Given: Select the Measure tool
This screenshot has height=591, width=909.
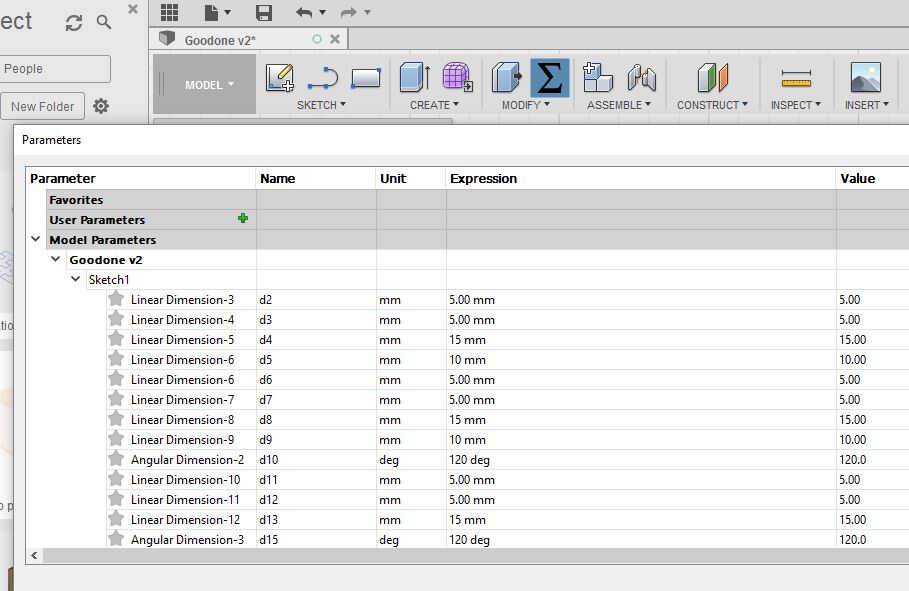Looking at the screenshot, I should pyautogui.click(x=796, y=78).
